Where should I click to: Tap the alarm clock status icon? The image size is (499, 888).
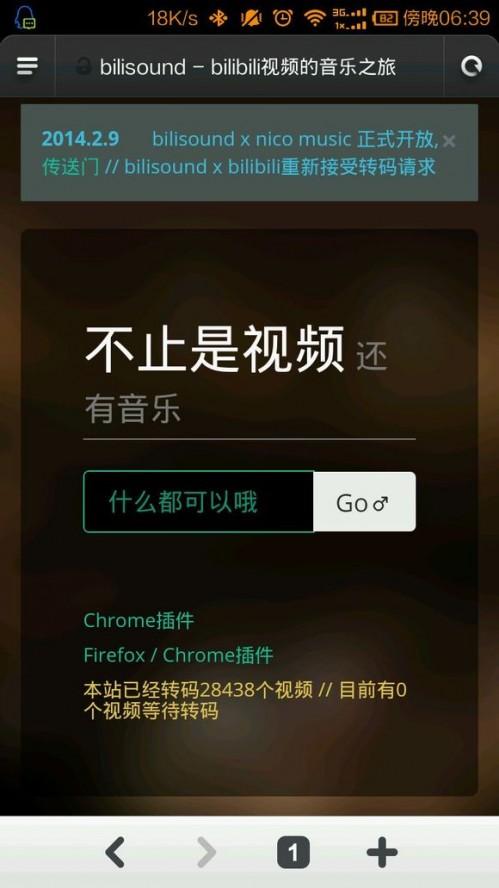coord(283,18)
